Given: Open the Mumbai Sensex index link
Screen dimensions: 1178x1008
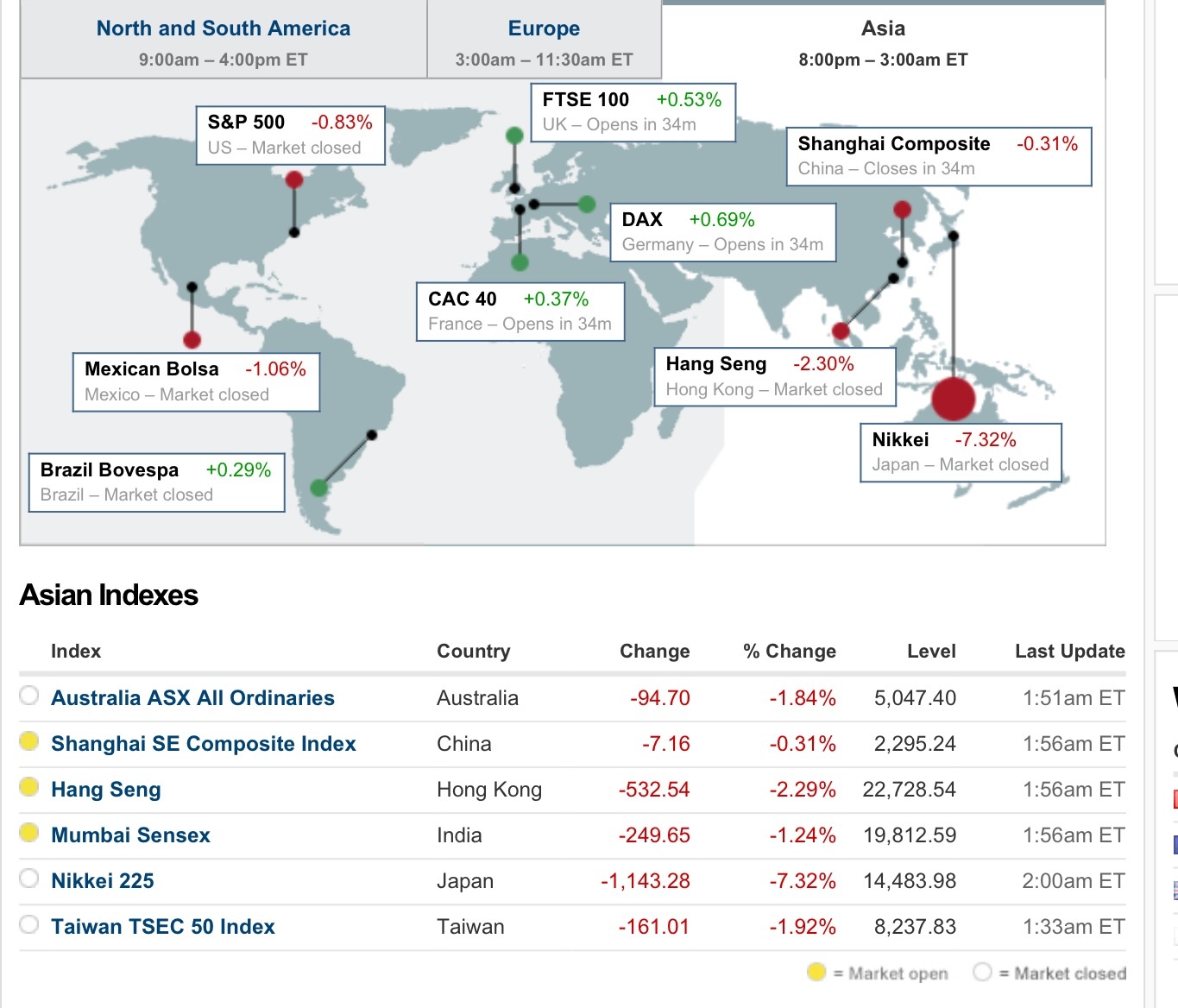Looking at the screenshot, I should click(130, 835).
